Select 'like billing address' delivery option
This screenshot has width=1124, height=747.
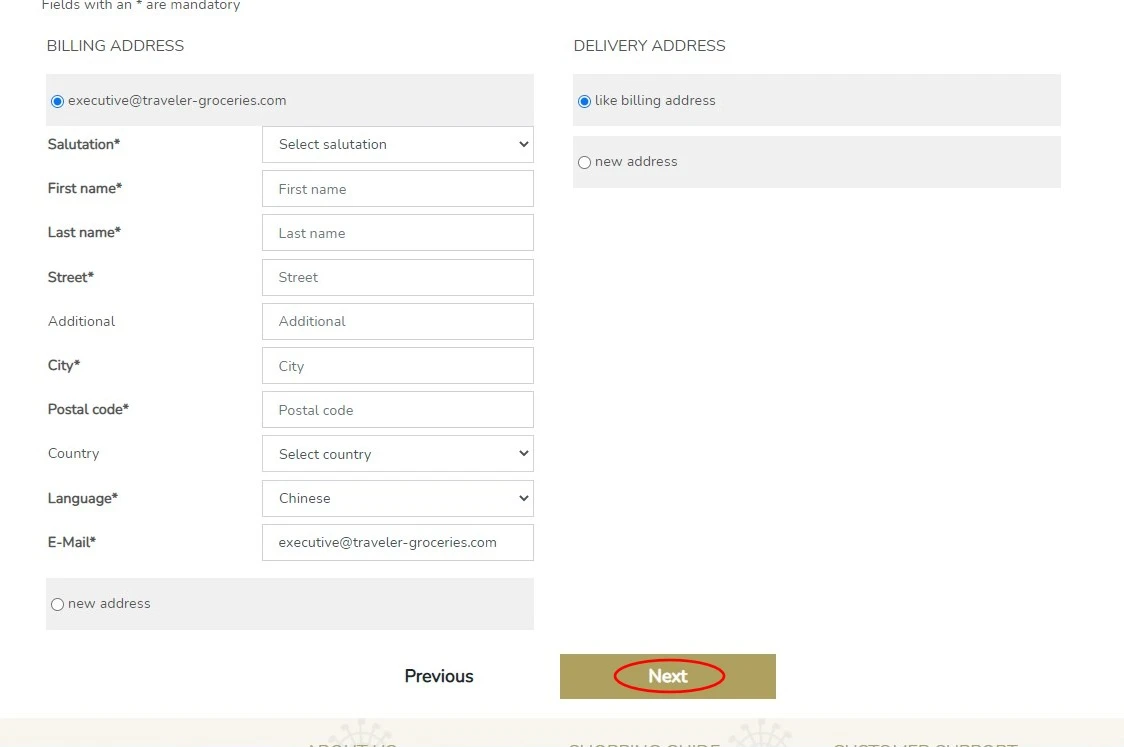(585, 101)
